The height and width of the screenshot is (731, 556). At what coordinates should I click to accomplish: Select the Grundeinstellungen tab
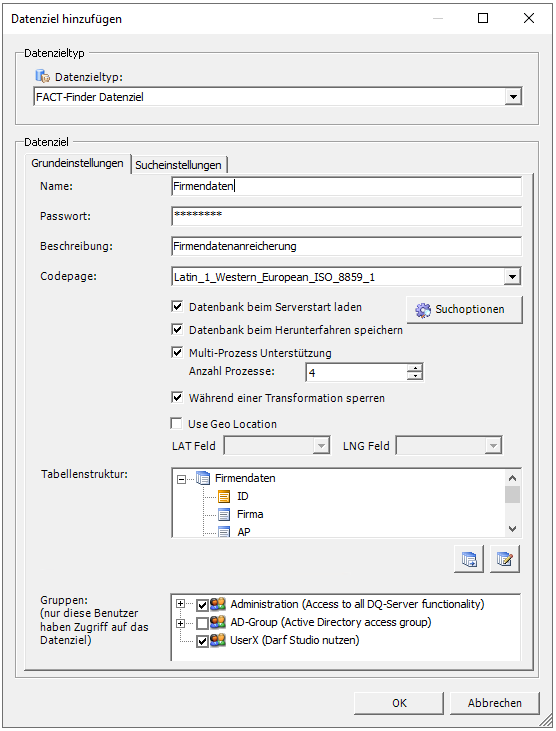[77, 163]
